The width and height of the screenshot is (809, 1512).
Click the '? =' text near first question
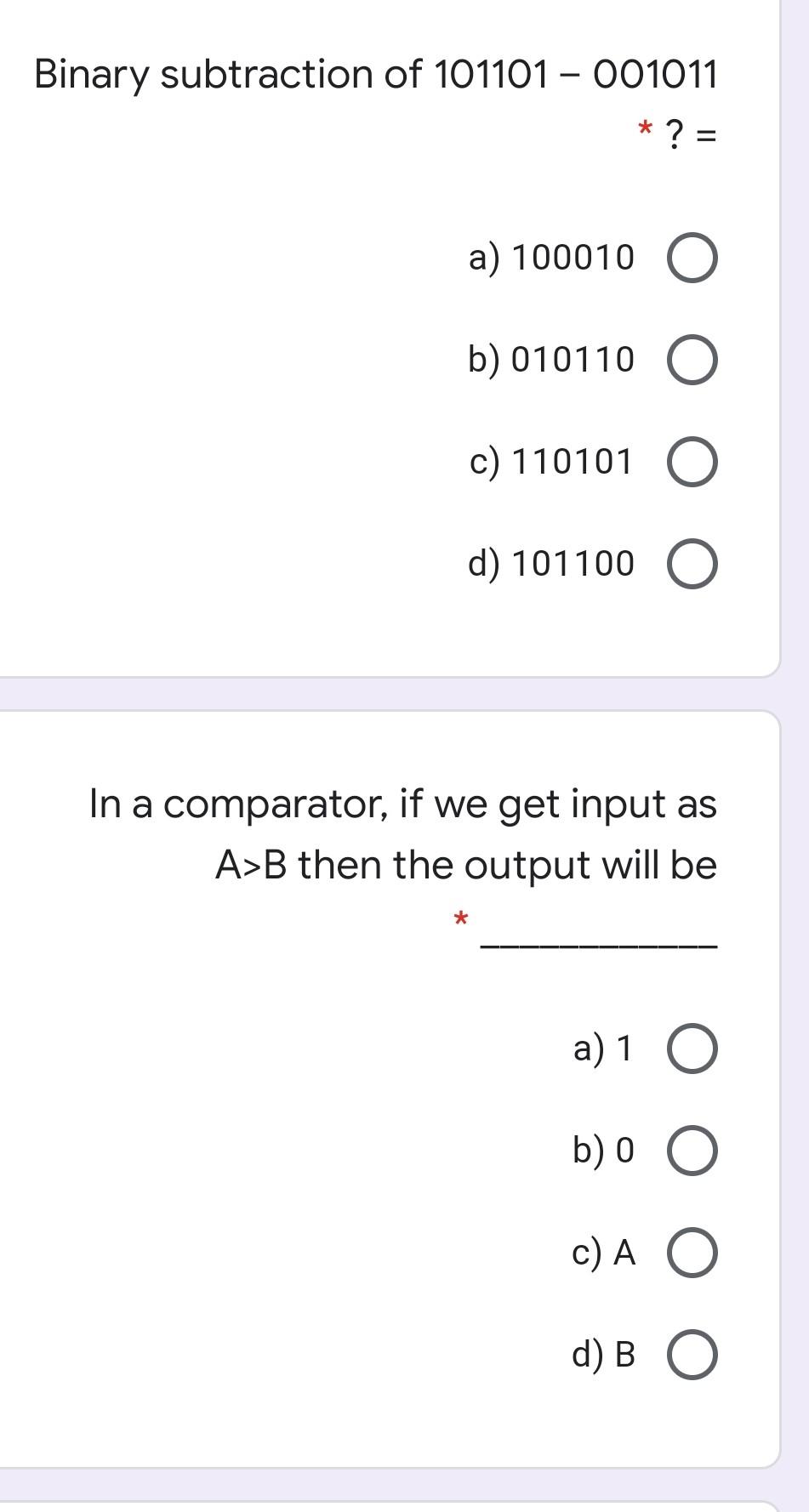click(x=691, y=132)
